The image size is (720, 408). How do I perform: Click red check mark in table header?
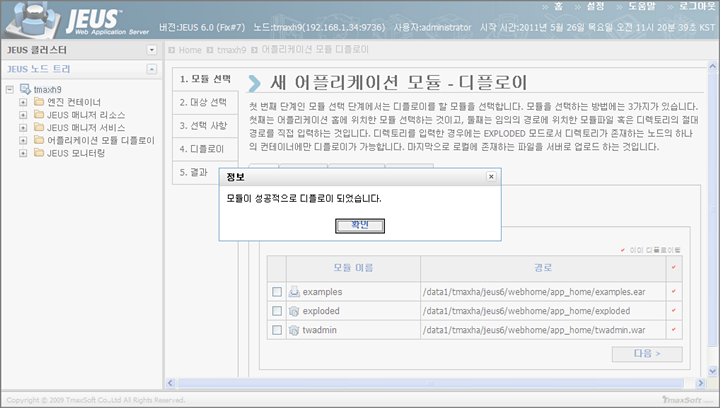[x=674, y=267]
